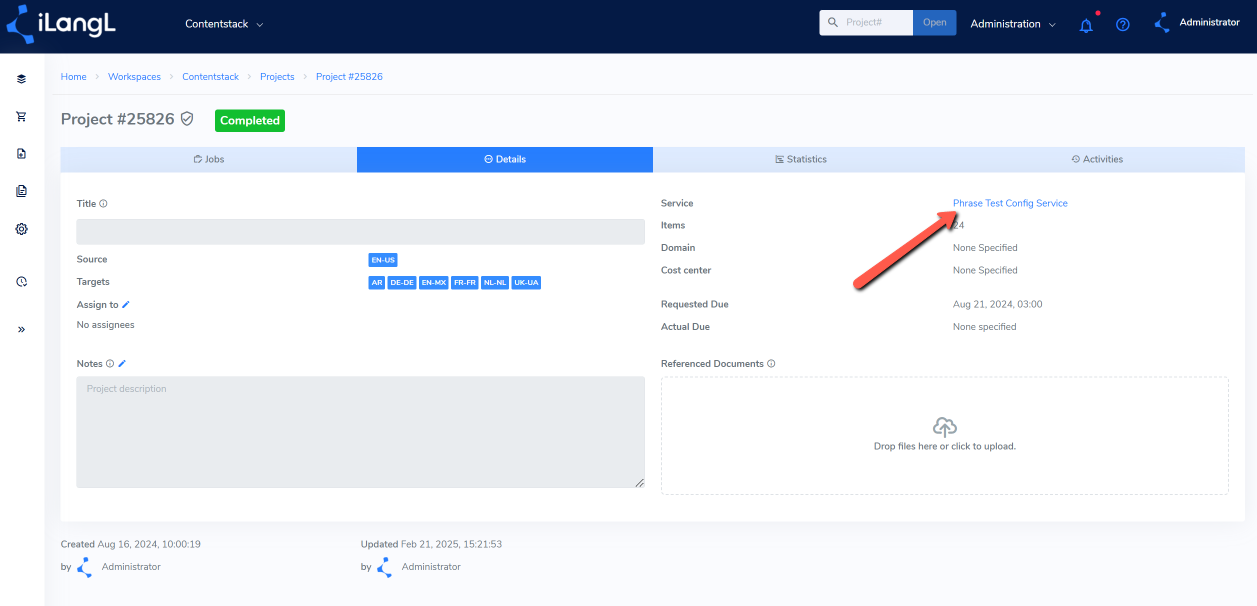Click the info icon beside Referenced Documents
1257x606 pixels.
771,364
